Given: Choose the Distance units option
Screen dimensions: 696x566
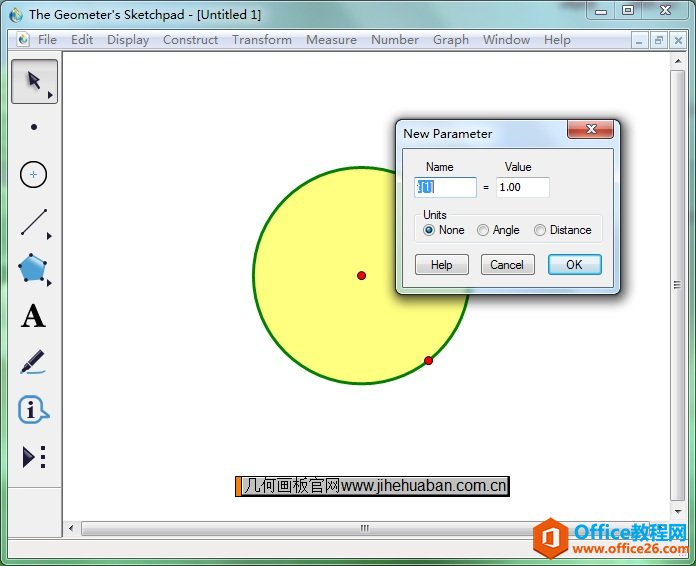Looking at the screenshot, I should click(563, 230).
